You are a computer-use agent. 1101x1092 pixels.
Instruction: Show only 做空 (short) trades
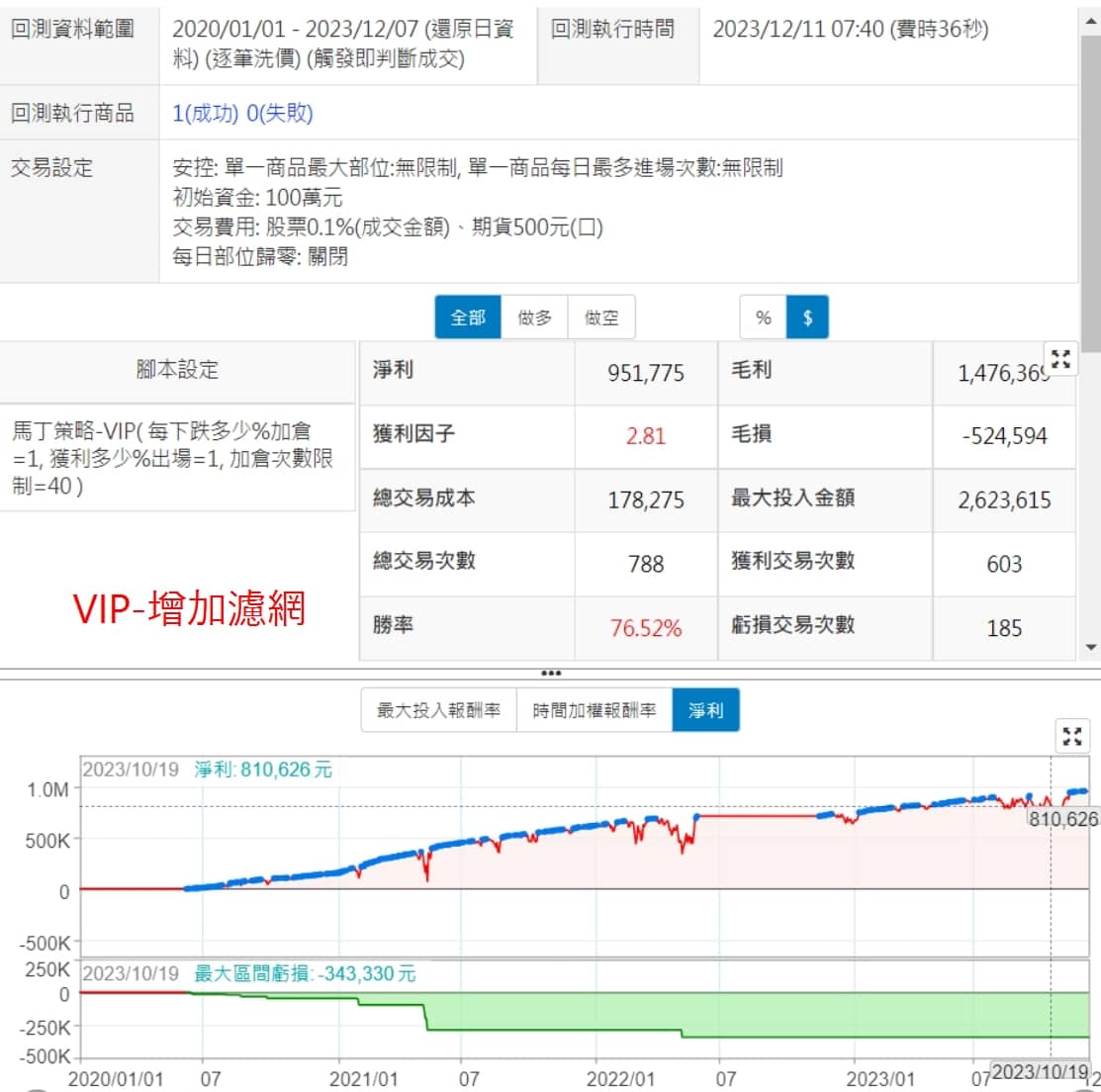[601, 318]
